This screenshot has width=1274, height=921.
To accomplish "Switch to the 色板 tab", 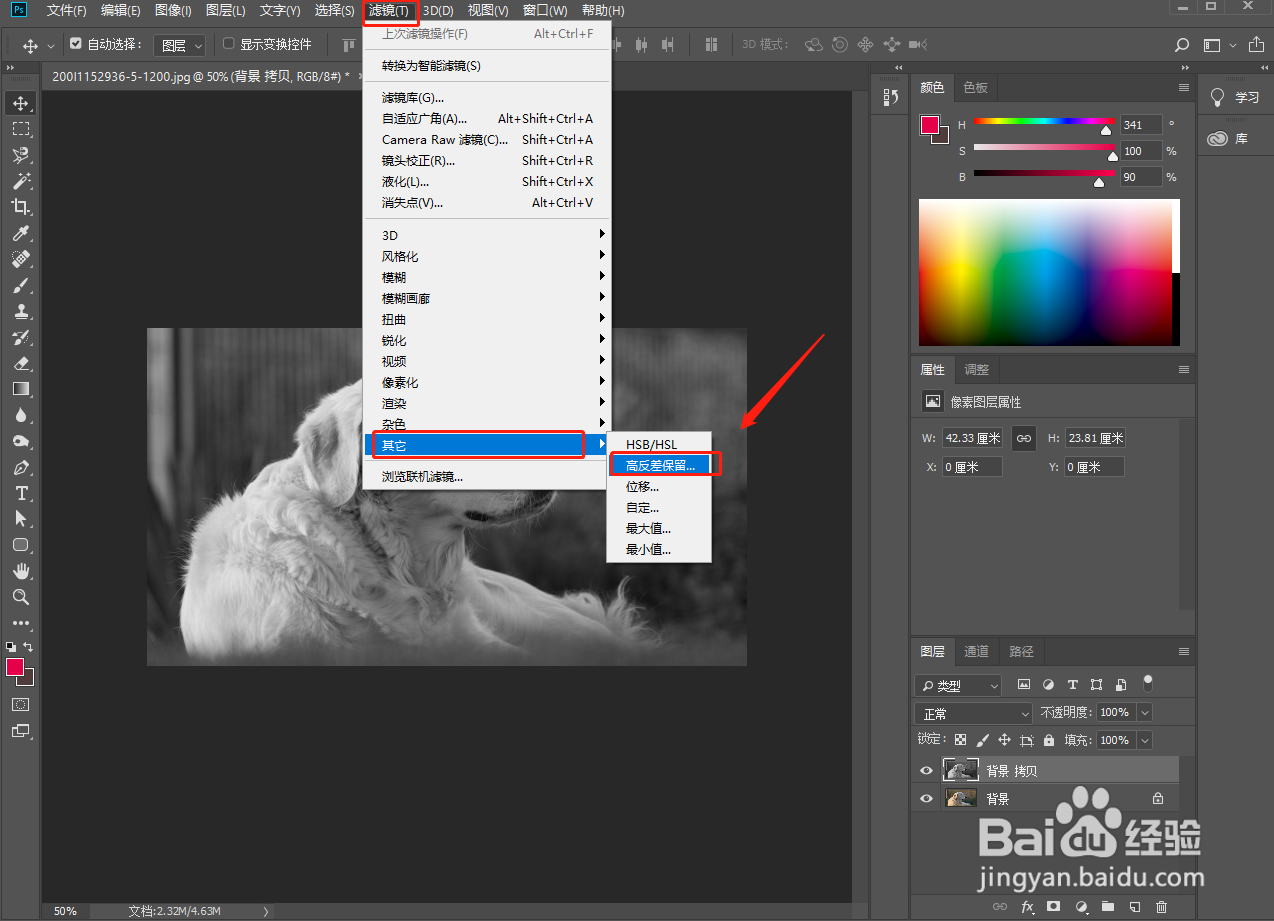I will click(975, 87).
